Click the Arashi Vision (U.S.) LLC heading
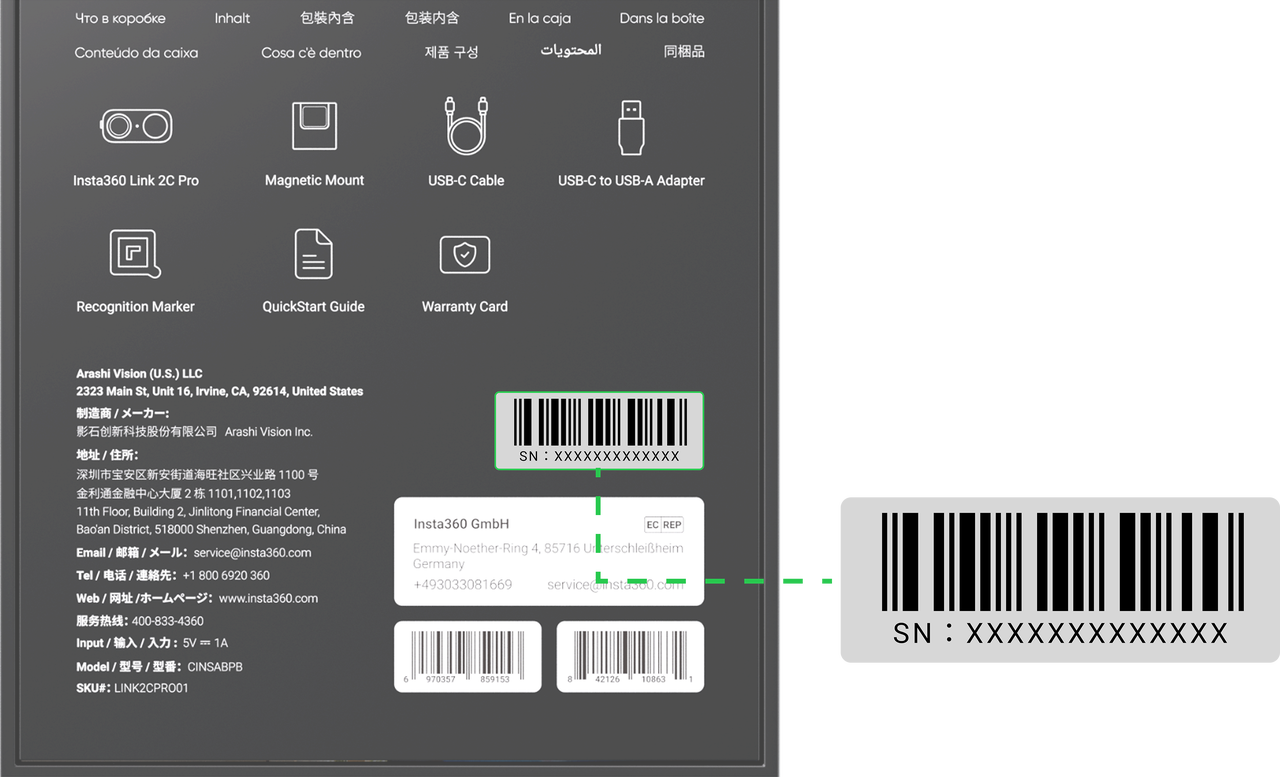This screenshot has height=777, width=1280. point(139,373)
